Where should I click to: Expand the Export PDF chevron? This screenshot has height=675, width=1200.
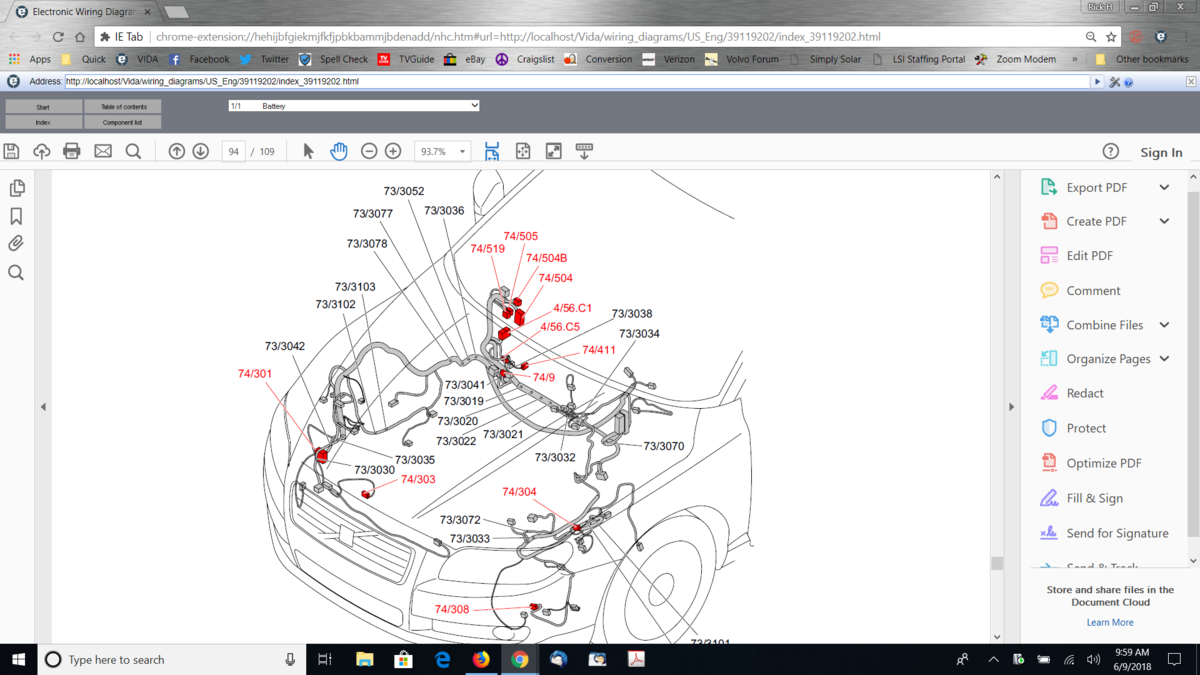click(1164, 187)
